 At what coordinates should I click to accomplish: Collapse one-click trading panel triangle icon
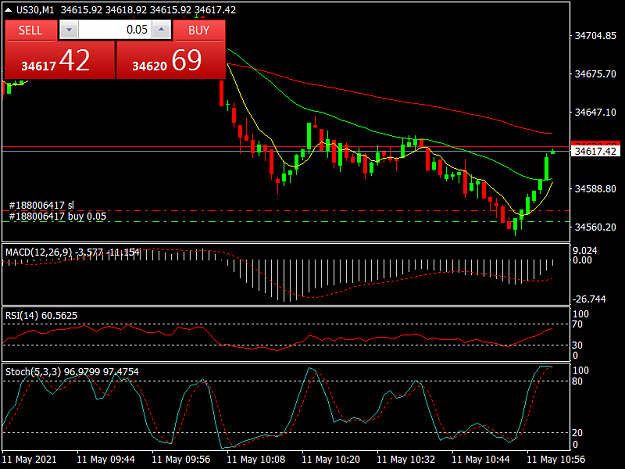[8, 10]
